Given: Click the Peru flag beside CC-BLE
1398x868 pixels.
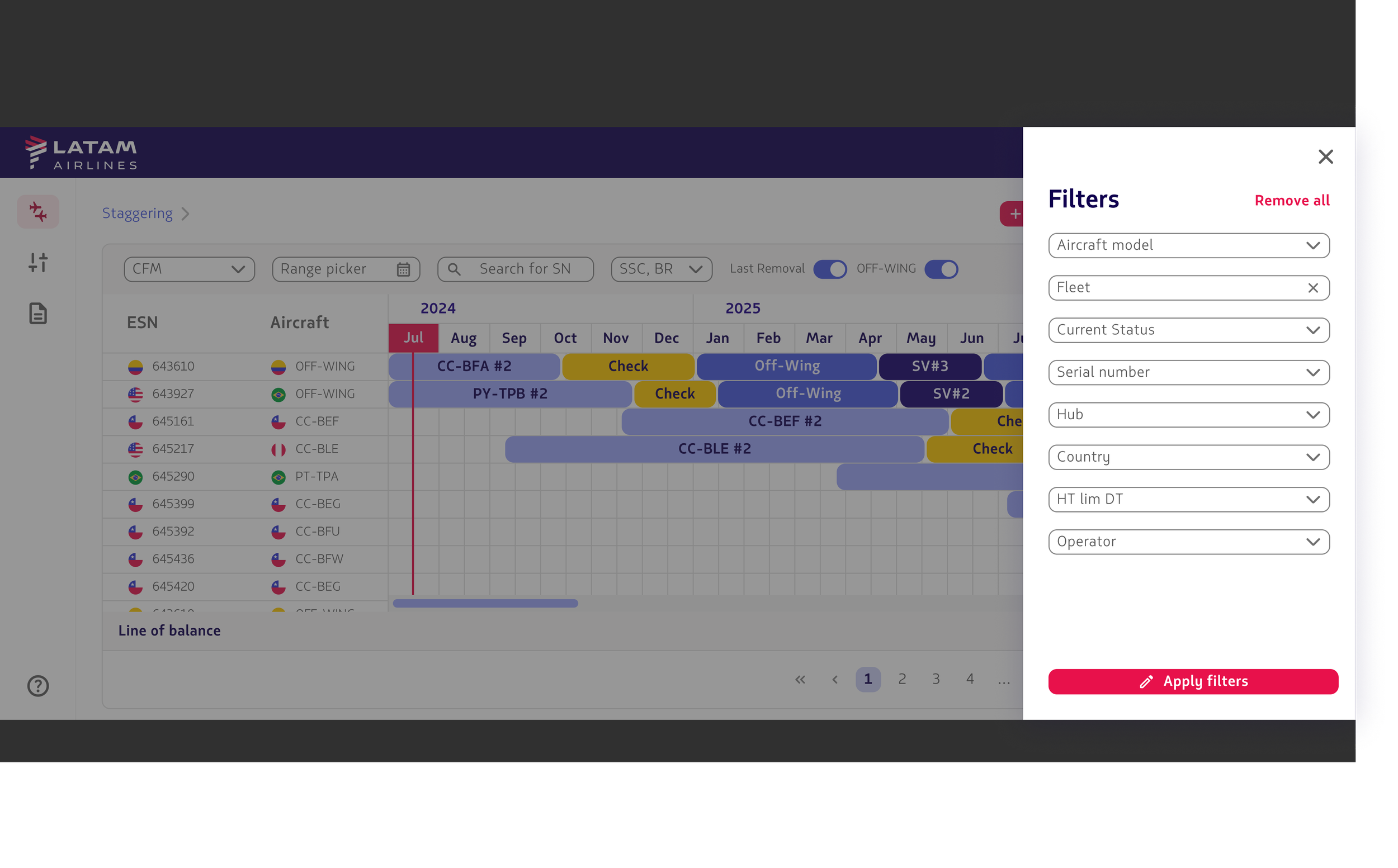Looking at the screenshot, I should pos(278,449).
